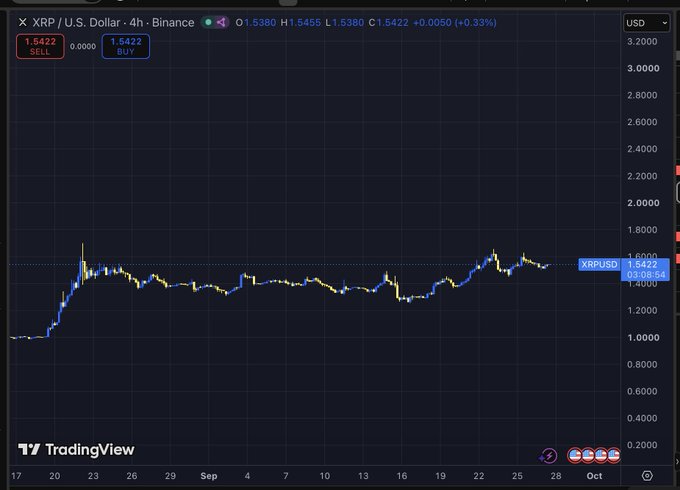Click the candle countdown 03:08:54
The height and width of the screenshot is (490, 680).
646,275
